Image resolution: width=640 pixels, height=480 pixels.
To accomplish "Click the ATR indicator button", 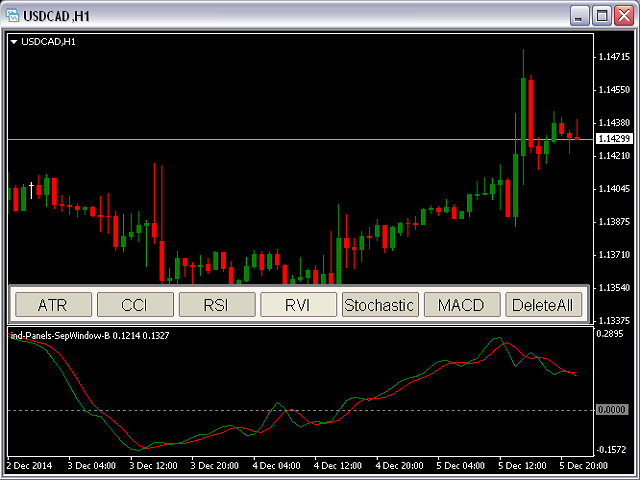I will pos(52,305).
